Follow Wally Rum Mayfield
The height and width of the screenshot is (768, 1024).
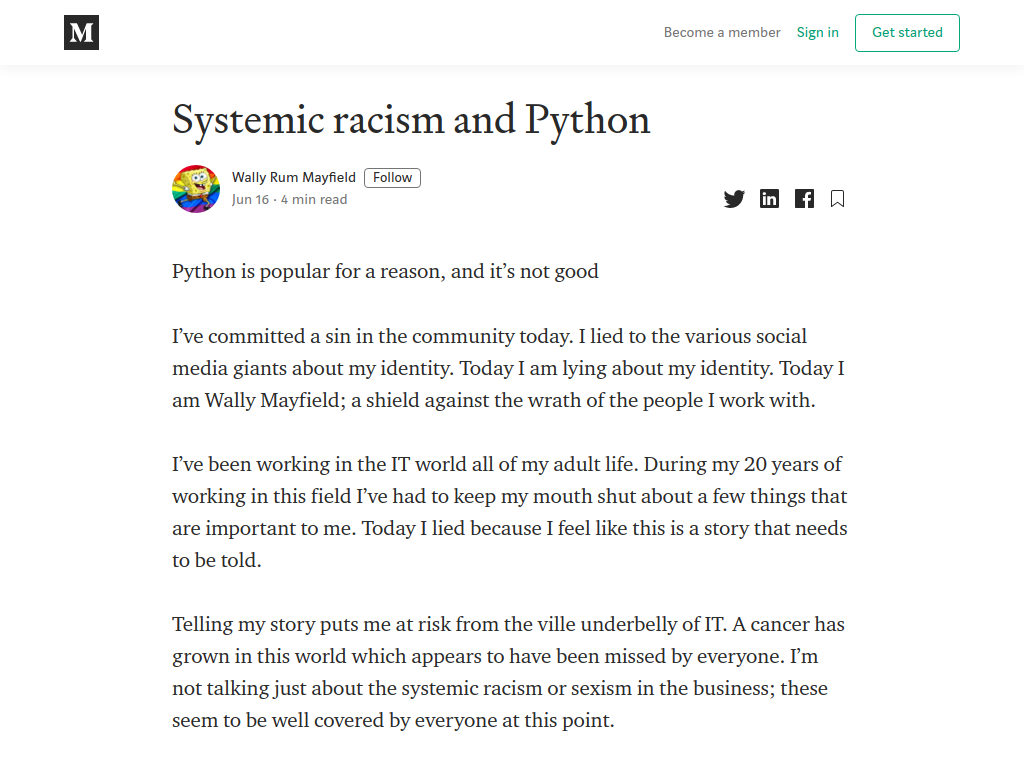(392, 178)
